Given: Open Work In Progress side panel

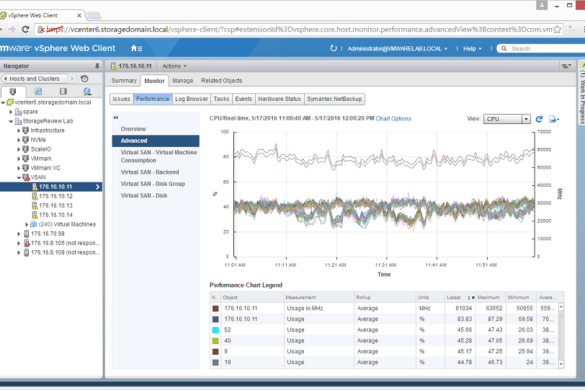Looking at the screenshot, I should click(581, 93).
